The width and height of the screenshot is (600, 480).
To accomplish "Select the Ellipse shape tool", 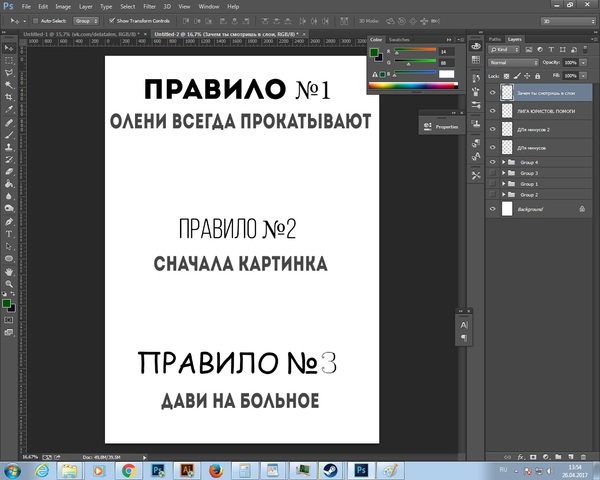I will tap(8, 258).
